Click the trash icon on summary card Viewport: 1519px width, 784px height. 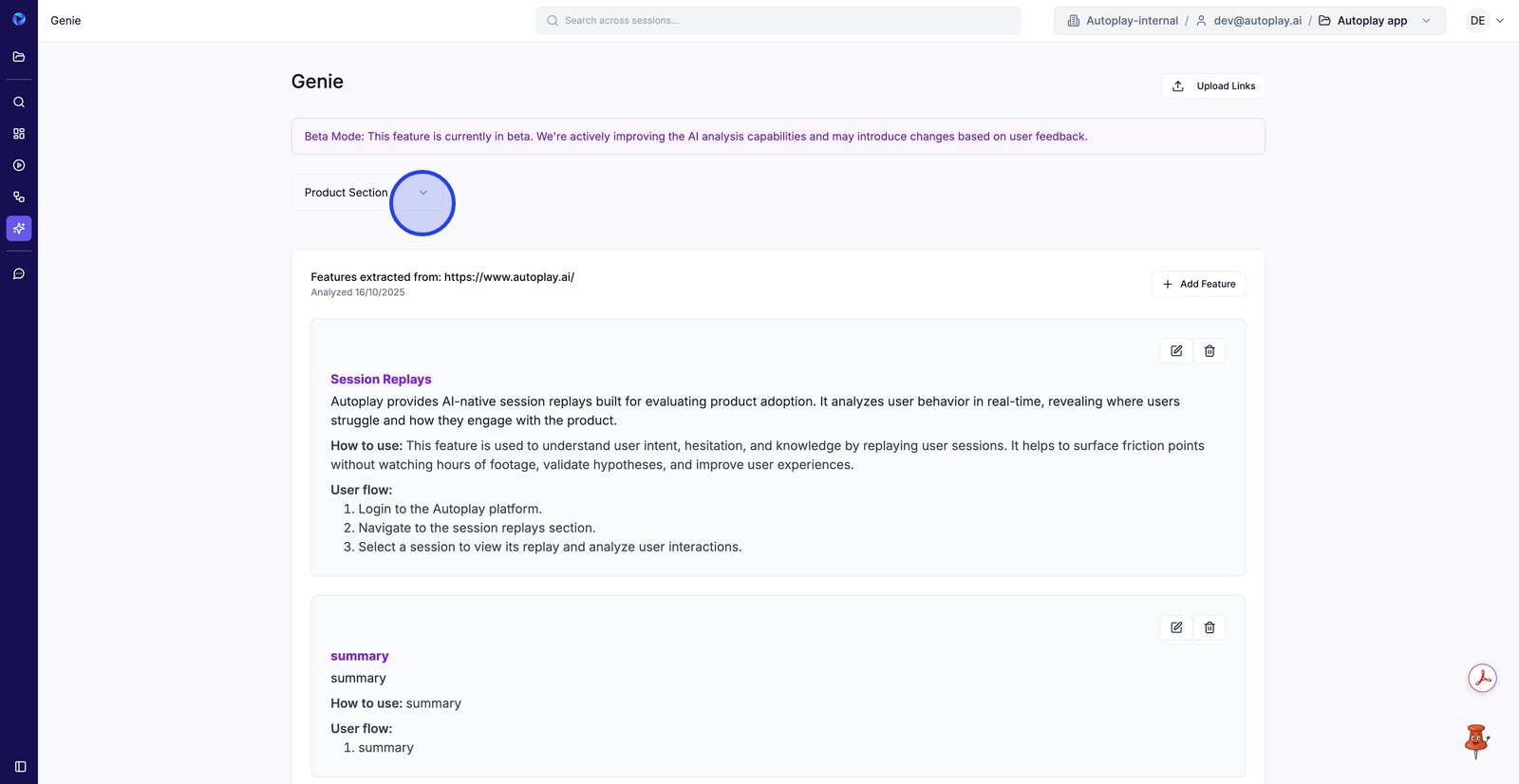tap(1210, 627)
